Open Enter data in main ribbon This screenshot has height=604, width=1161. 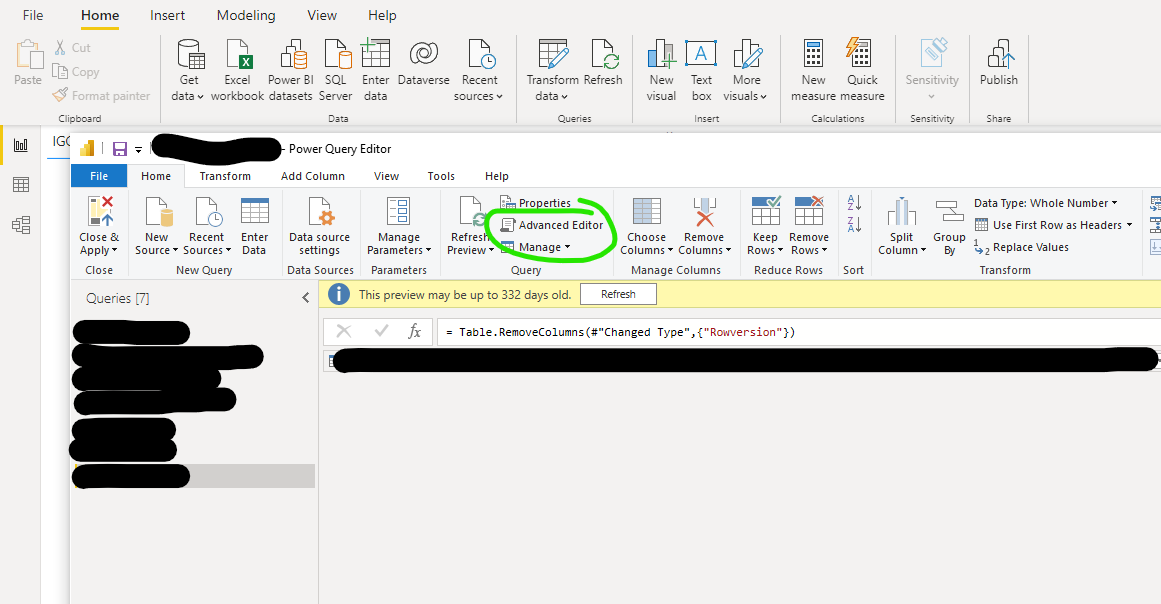pos(375,70)
